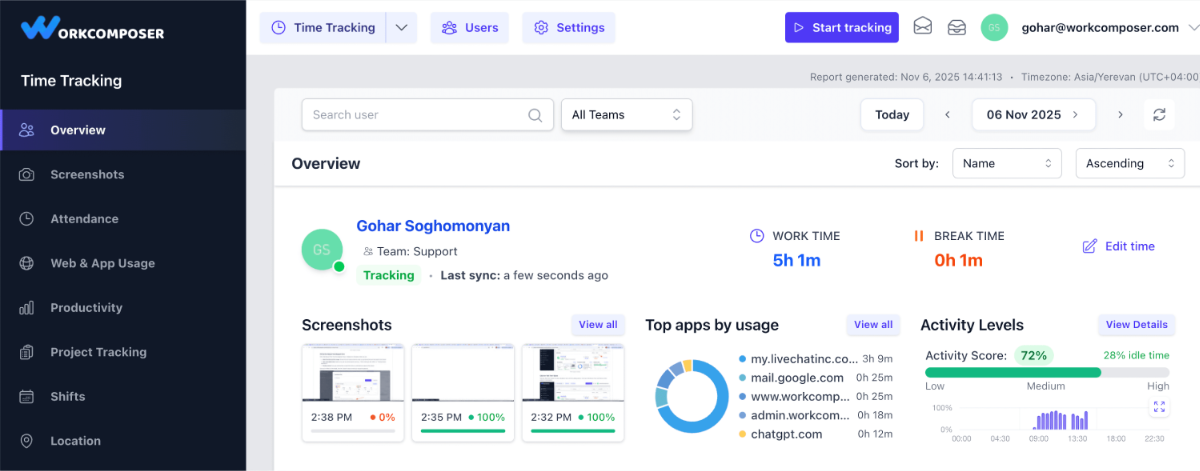Click the search magnifier icon

535,115
